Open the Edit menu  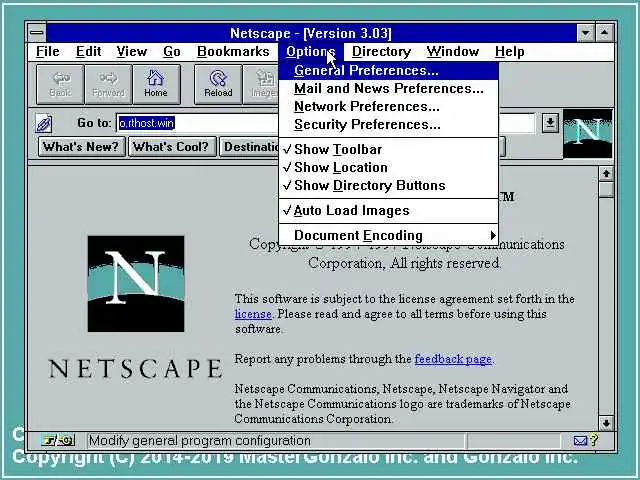click(x=89, y=52)
